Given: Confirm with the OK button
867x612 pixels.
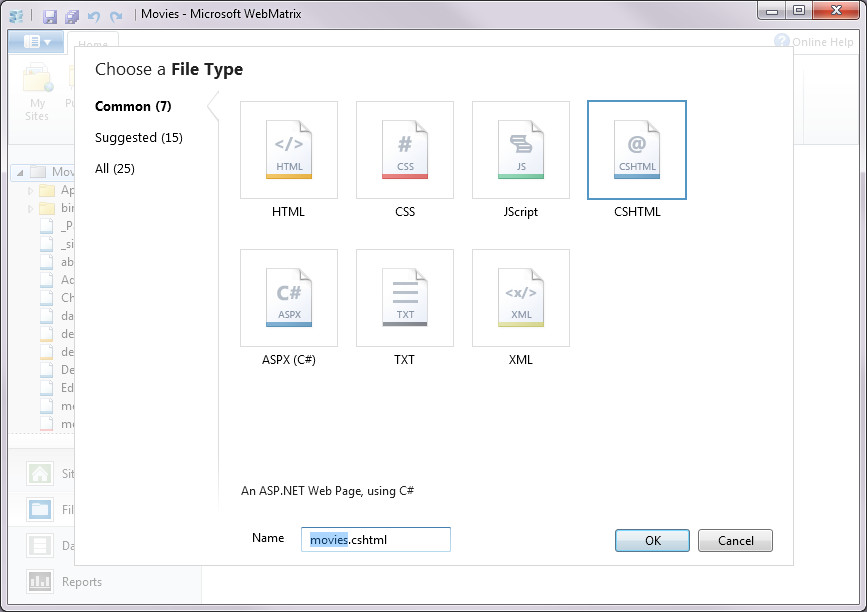Looking at the screenshot, I should click(652, 540).
